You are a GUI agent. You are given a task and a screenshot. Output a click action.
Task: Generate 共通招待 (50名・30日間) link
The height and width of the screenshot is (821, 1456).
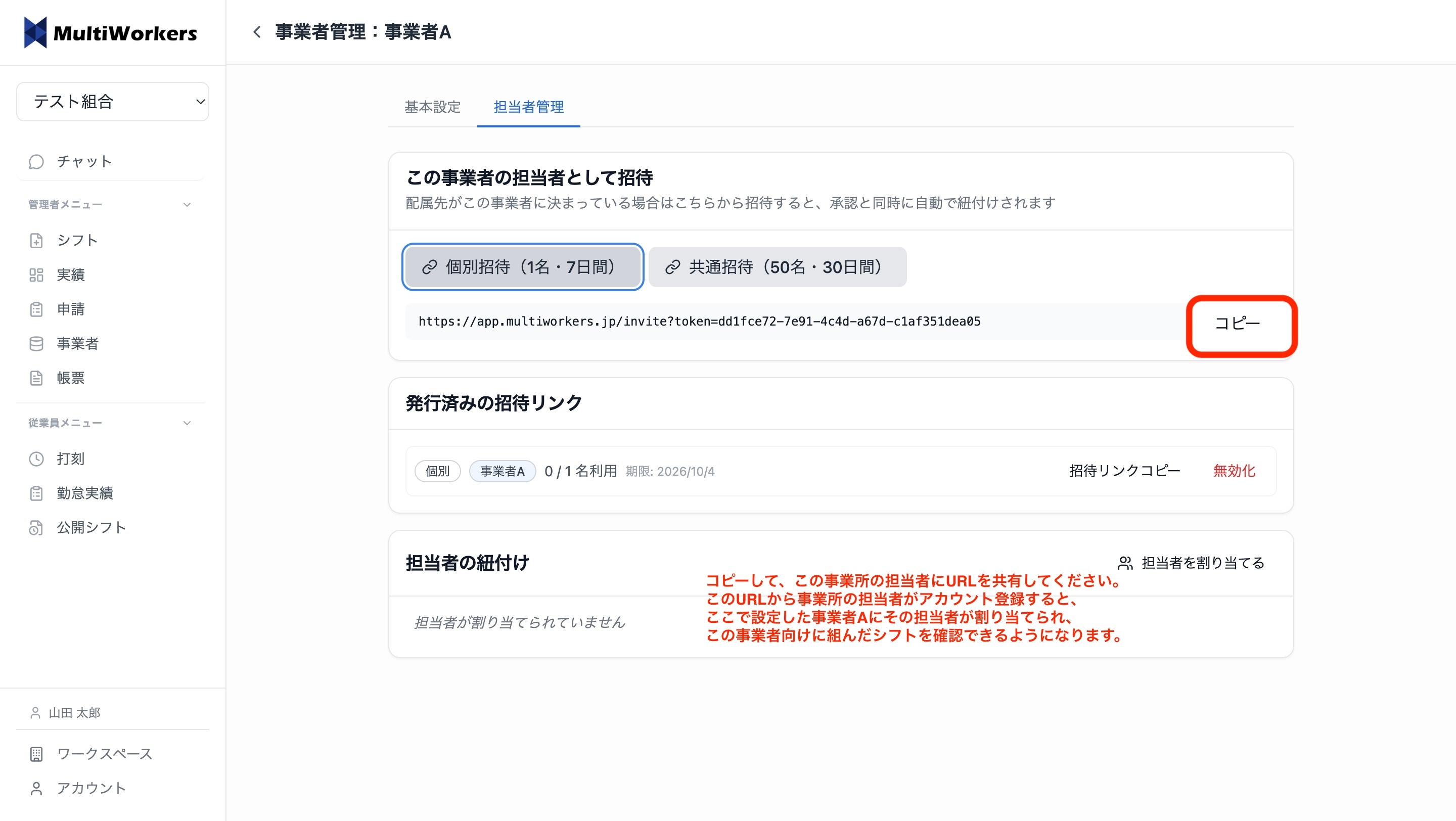777,267
